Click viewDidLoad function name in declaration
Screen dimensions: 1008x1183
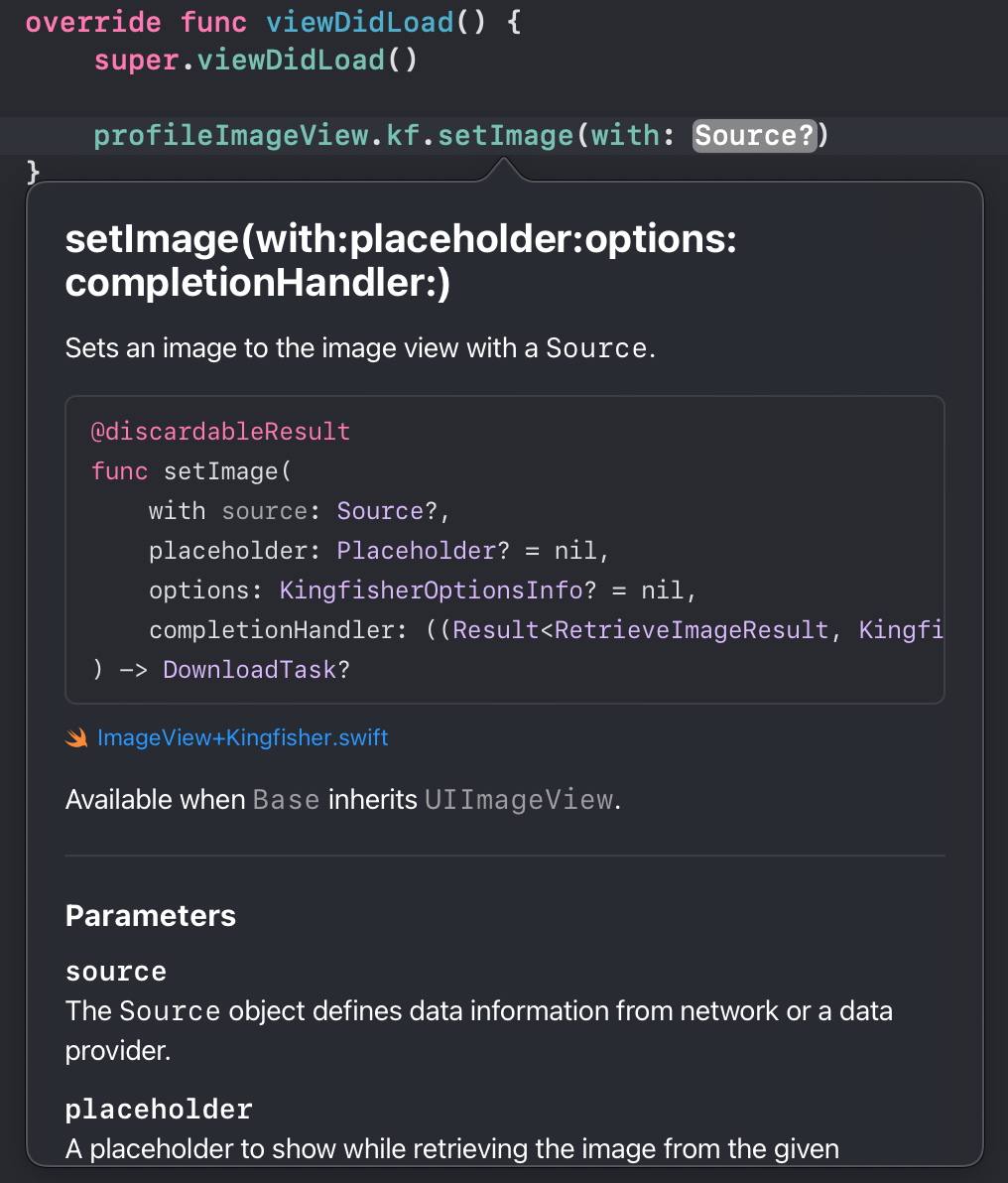point(360,22)
